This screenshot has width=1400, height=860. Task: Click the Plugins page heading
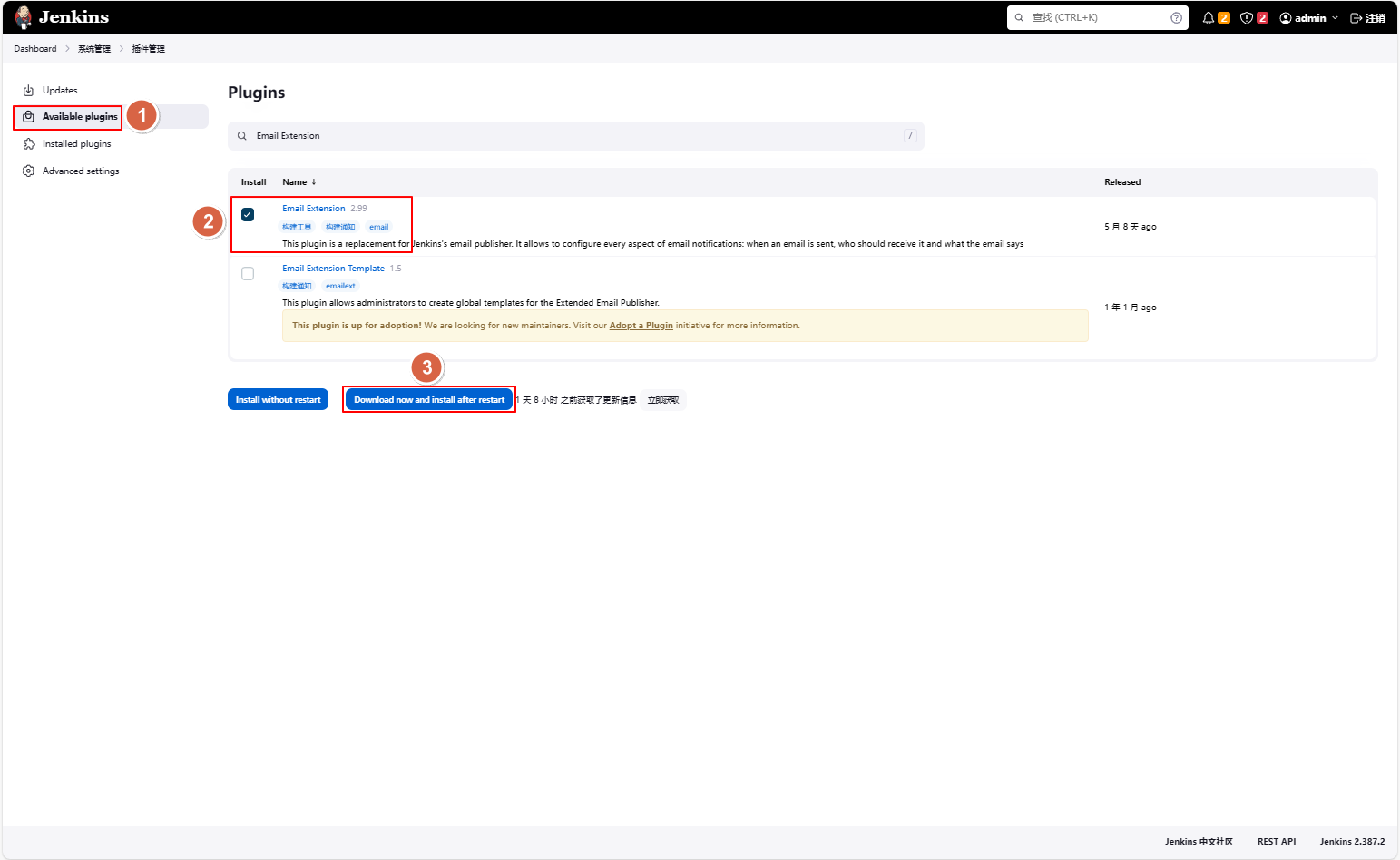pyautogui.click(x=257, y=93)
